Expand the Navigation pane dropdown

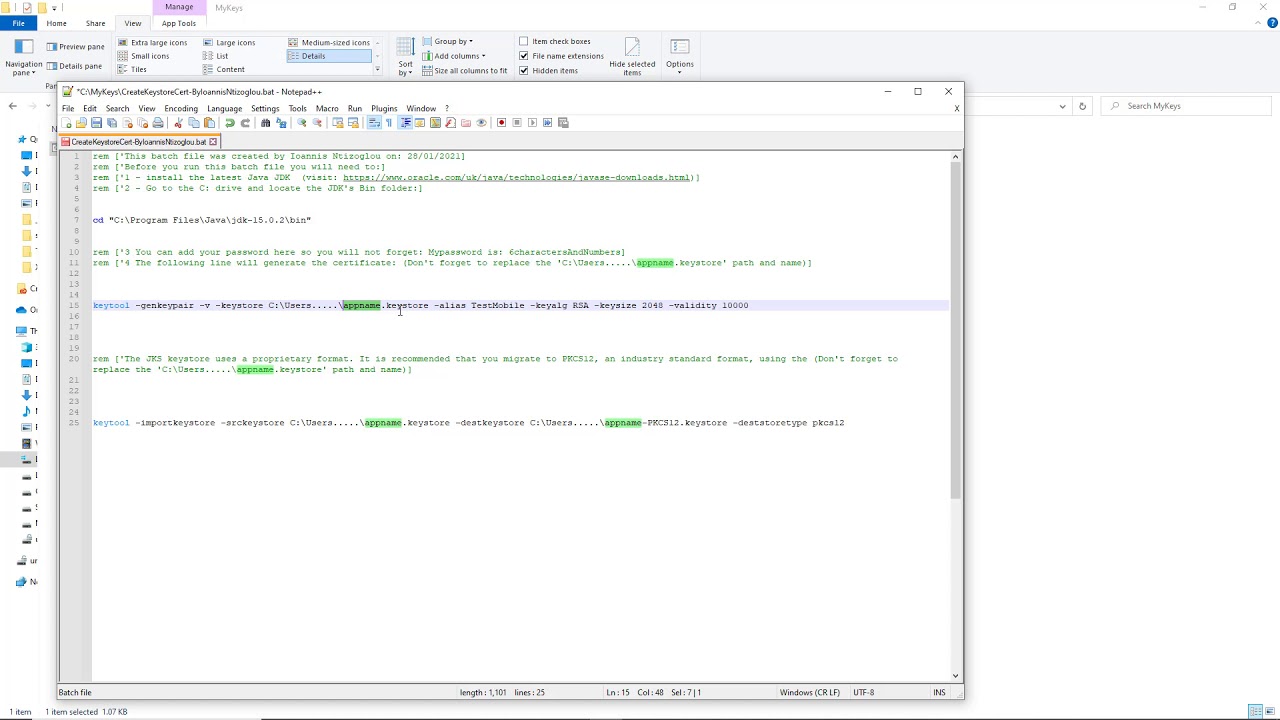[x=24, y=60]
